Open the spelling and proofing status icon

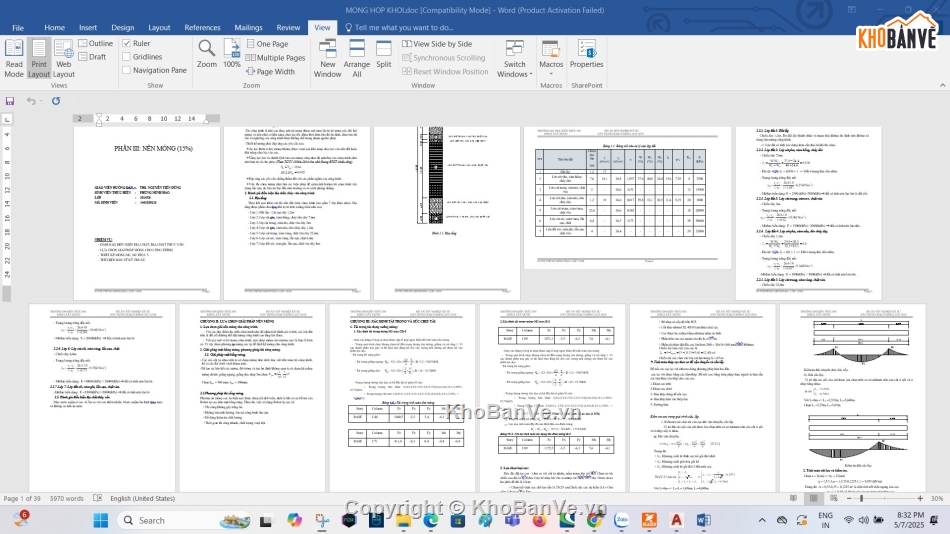98,498
